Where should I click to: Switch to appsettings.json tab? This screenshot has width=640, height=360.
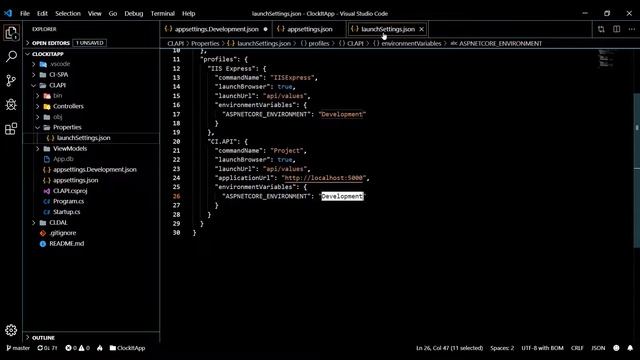tap(309, 29)
